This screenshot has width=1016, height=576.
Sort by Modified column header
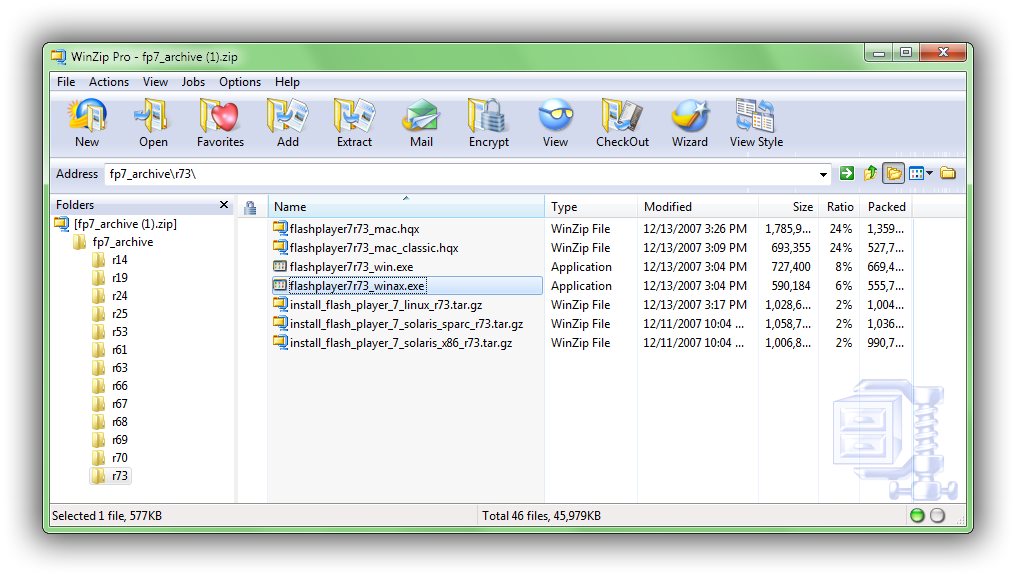pyautogui.click(x=698, y=207)
